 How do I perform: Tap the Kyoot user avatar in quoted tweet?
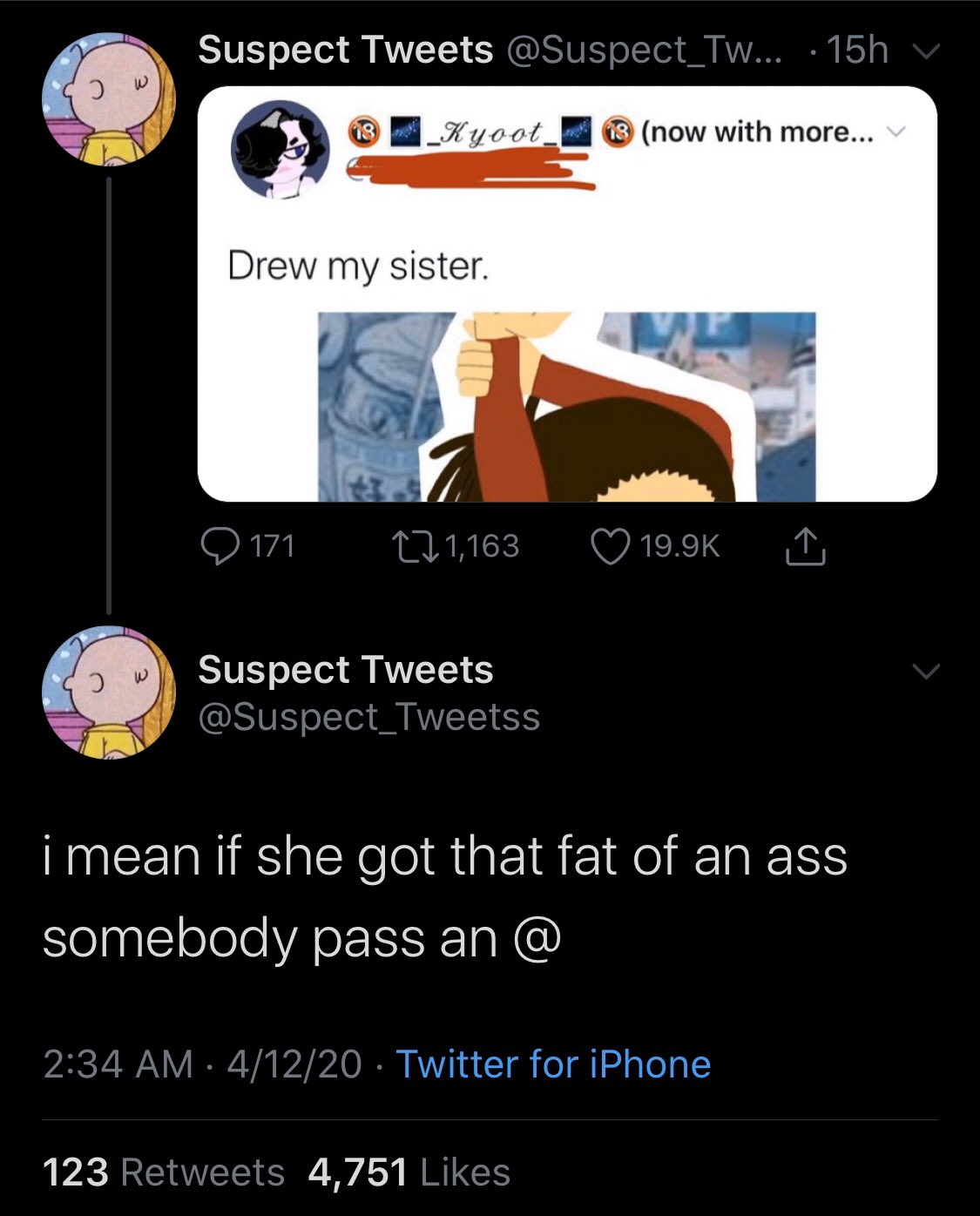pyautogui.click(x=280, y=150)
